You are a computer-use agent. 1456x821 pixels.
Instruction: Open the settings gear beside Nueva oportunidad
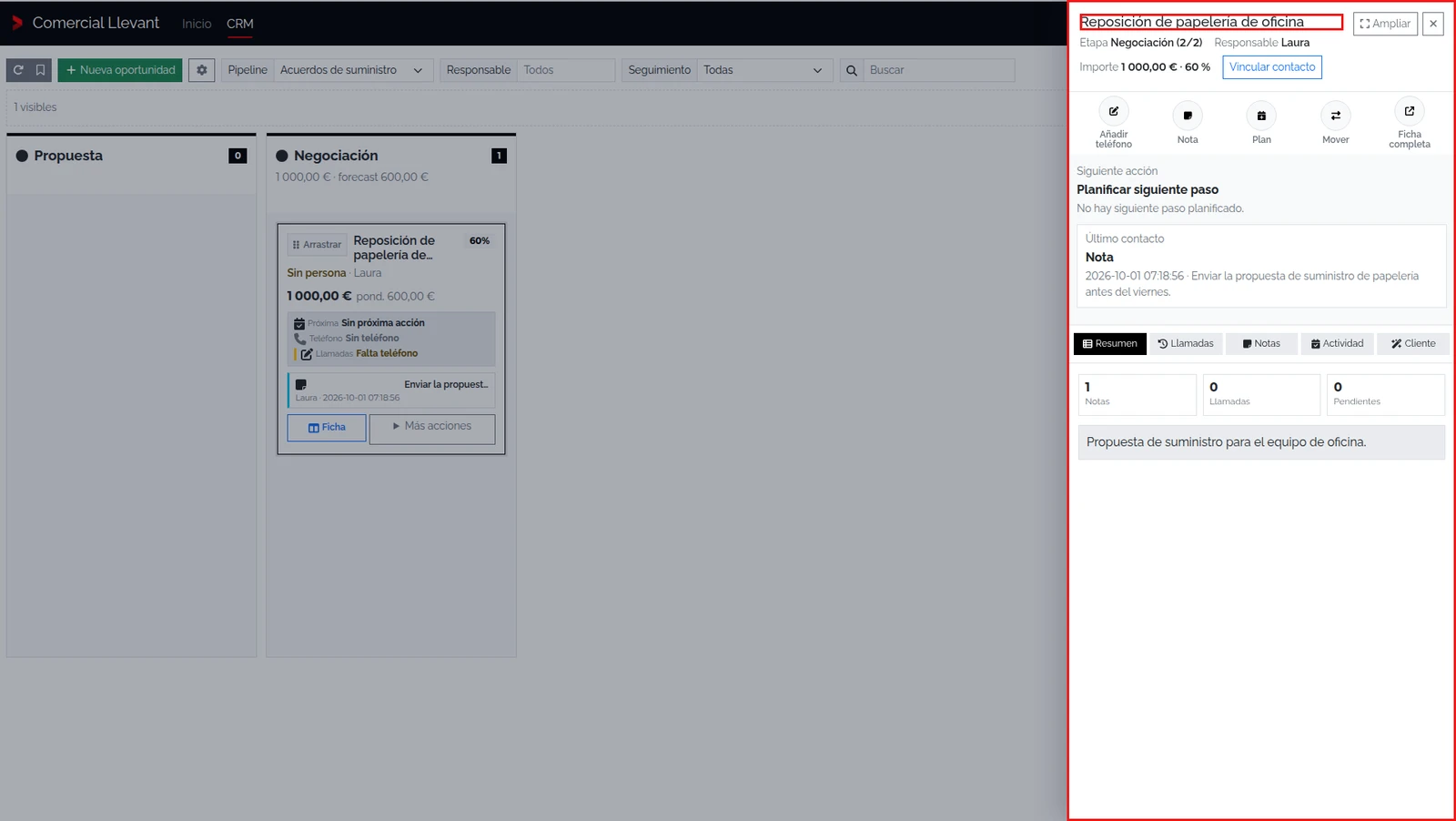[x=202, y=70]
